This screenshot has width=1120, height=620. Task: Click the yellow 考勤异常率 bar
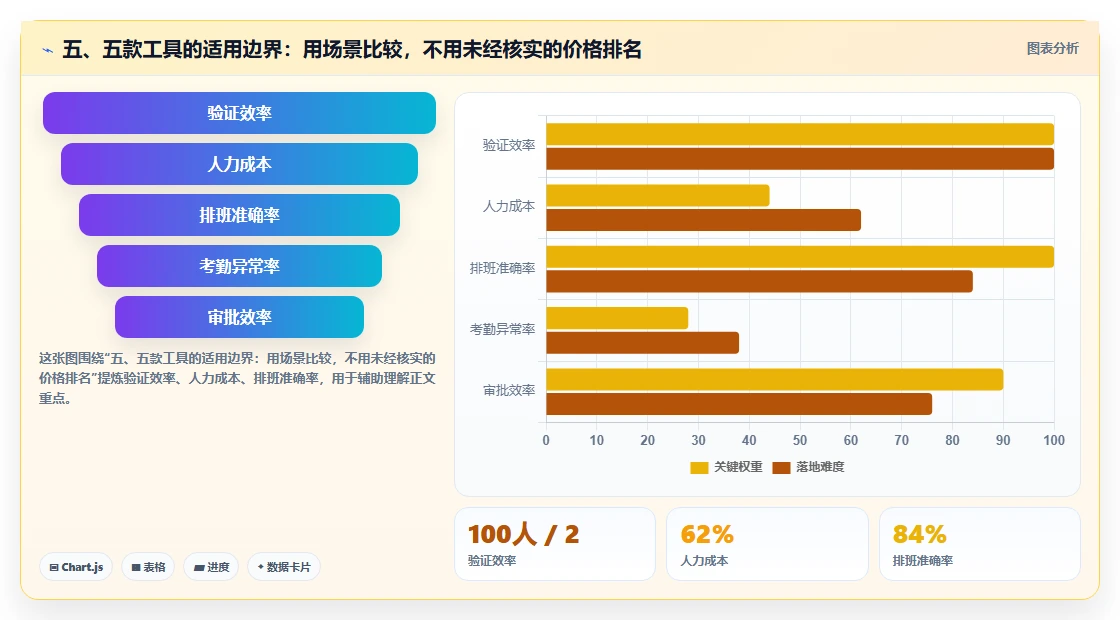617,319
